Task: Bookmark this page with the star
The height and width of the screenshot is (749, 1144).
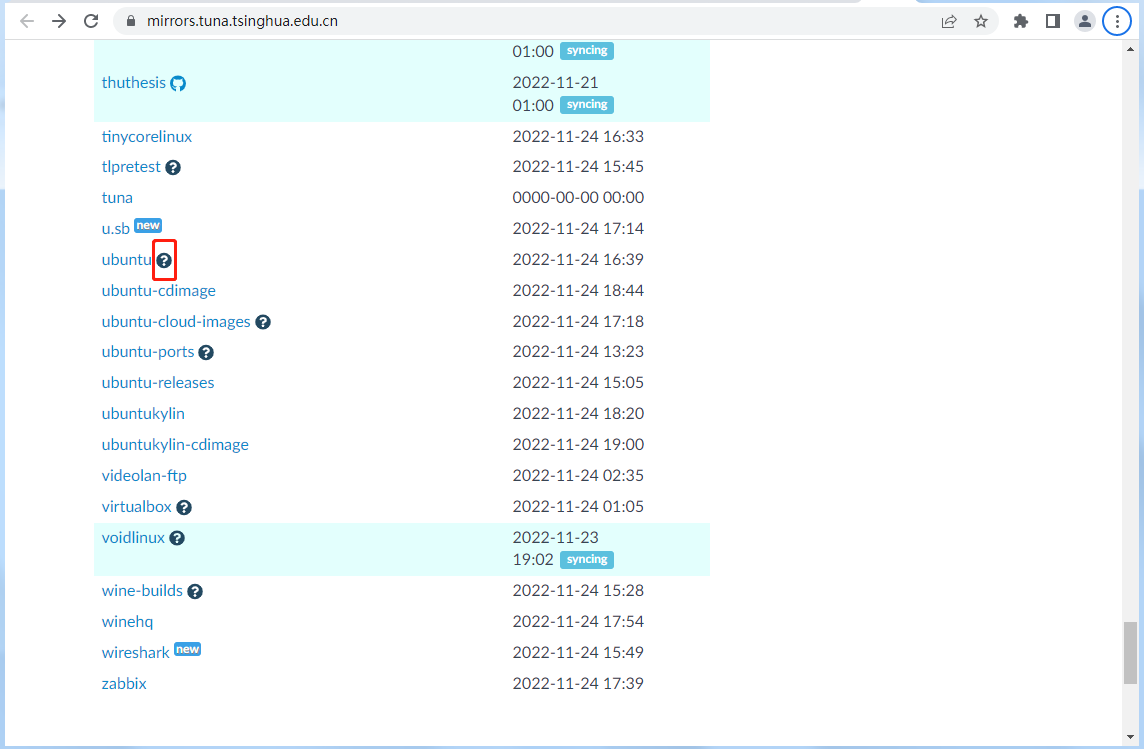Action: click(981, 21)
